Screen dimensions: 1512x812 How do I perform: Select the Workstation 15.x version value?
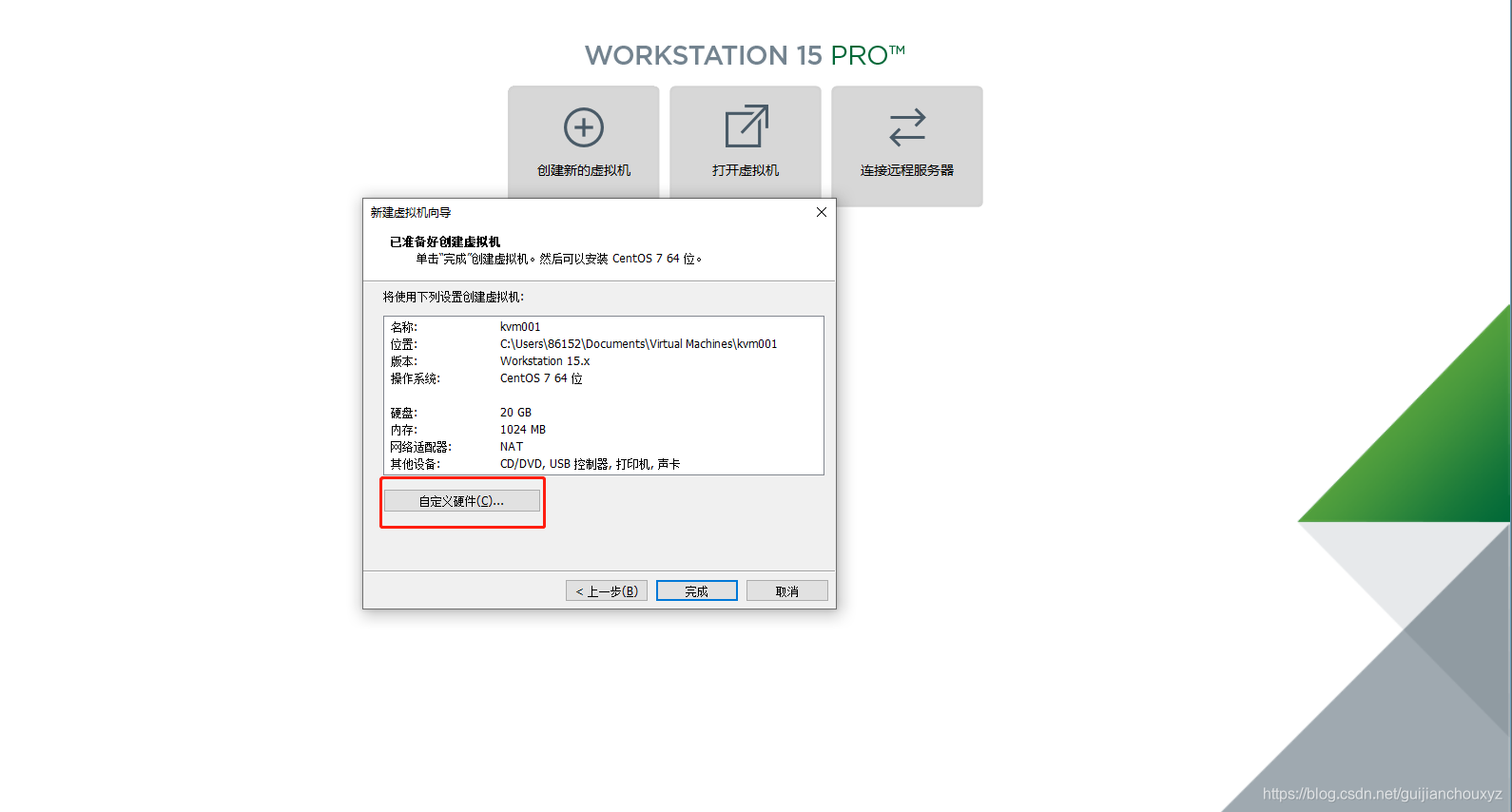pyautogui.click(x=545, y=361)
